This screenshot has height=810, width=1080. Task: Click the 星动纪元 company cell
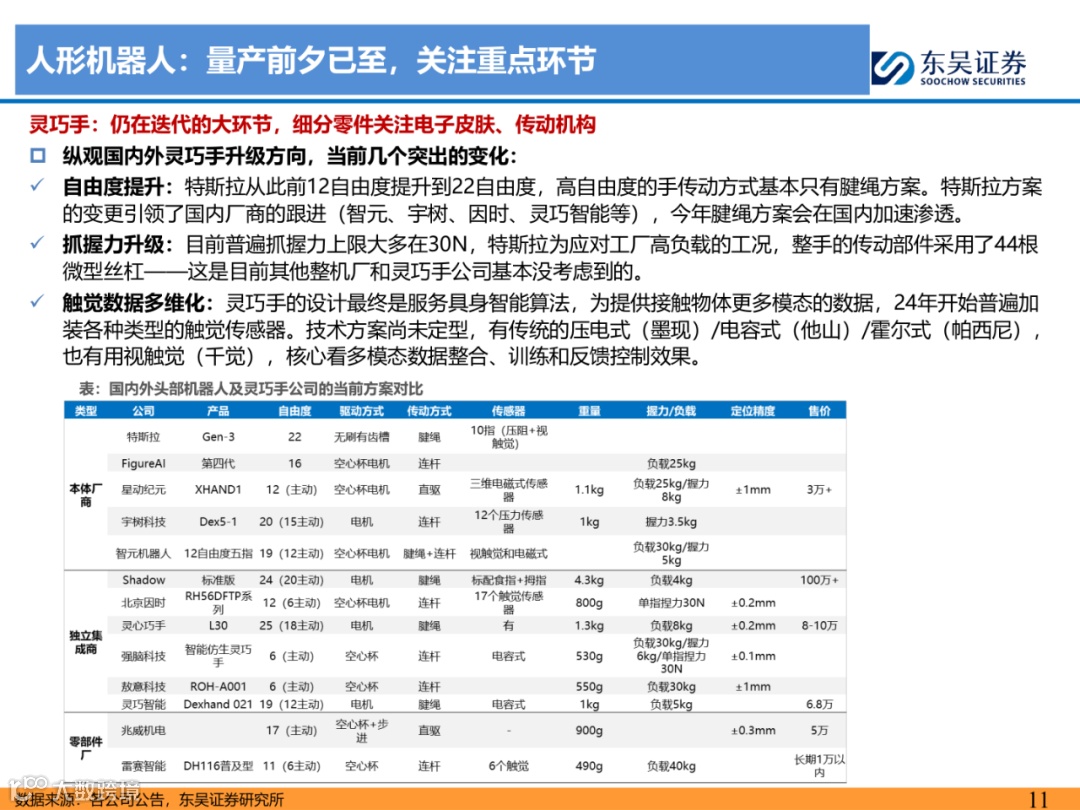point(143,490)
